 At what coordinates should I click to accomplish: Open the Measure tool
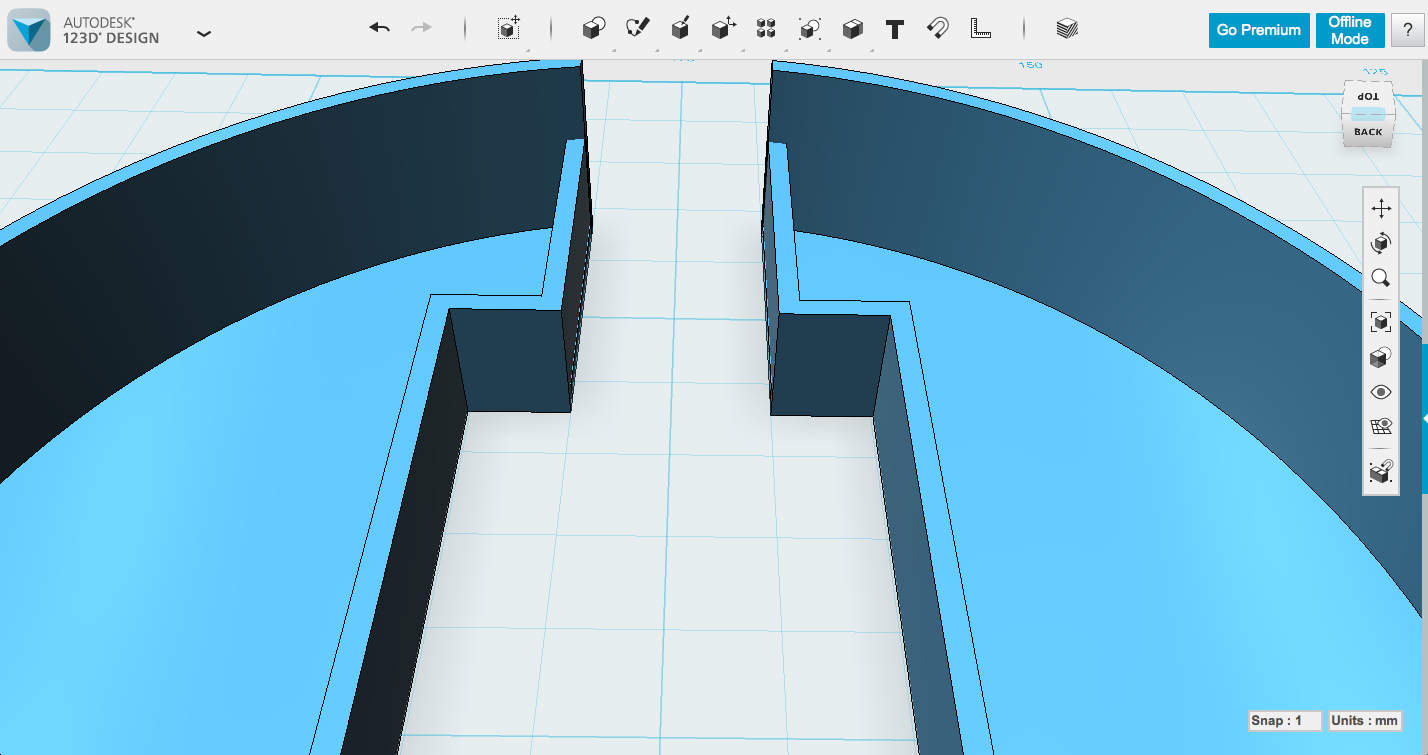pyautogui.click(x=981, y=28)
